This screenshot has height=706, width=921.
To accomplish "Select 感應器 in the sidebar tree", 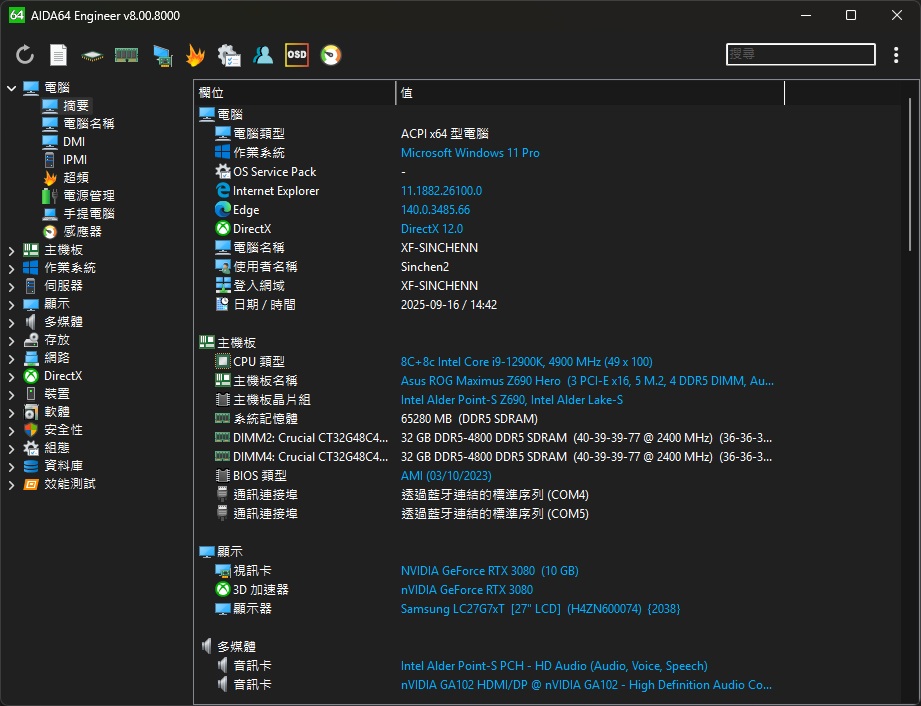I will 82,231.
